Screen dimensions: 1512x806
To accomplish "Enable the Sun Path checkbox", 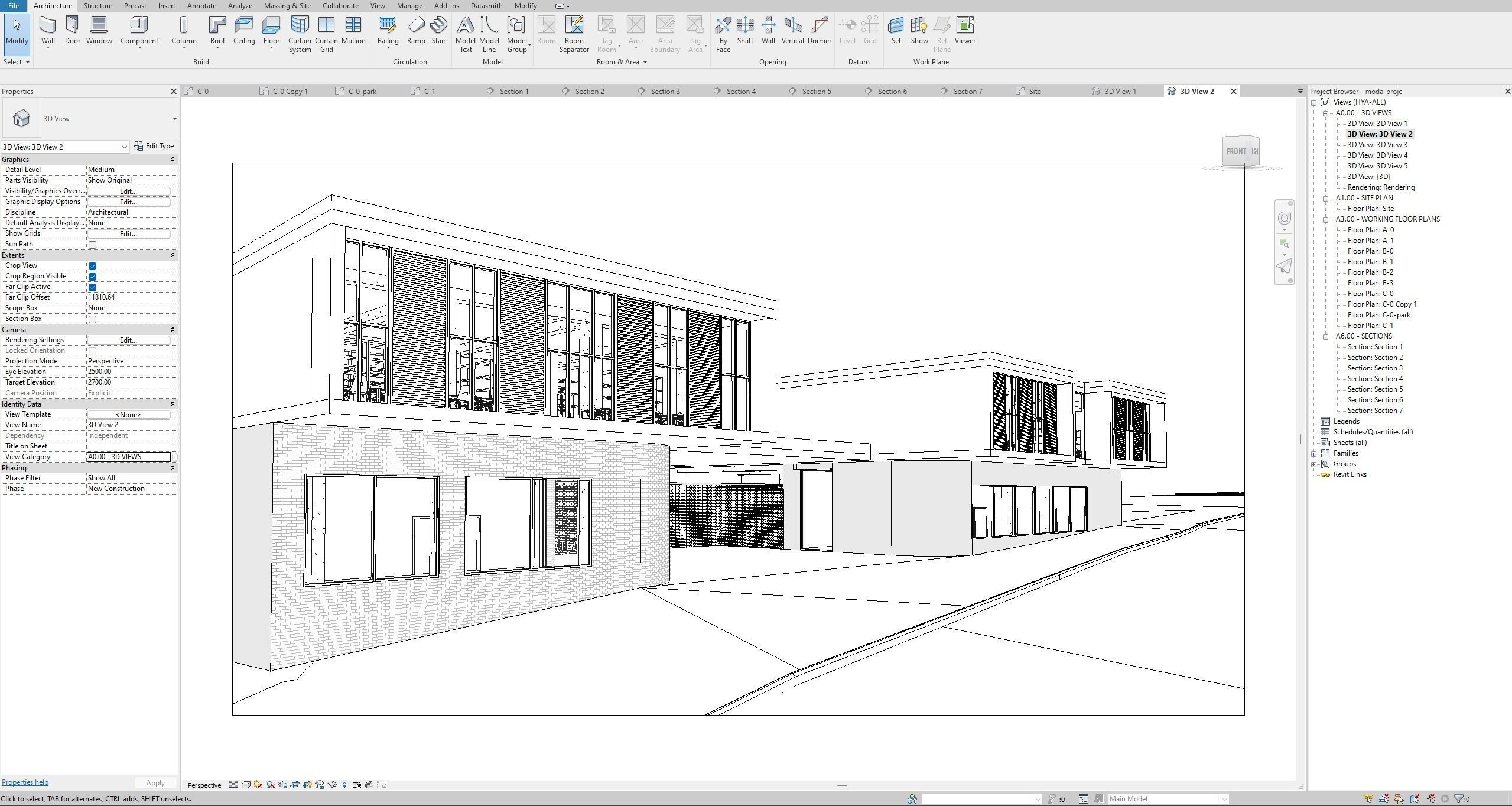I will 92,245.
